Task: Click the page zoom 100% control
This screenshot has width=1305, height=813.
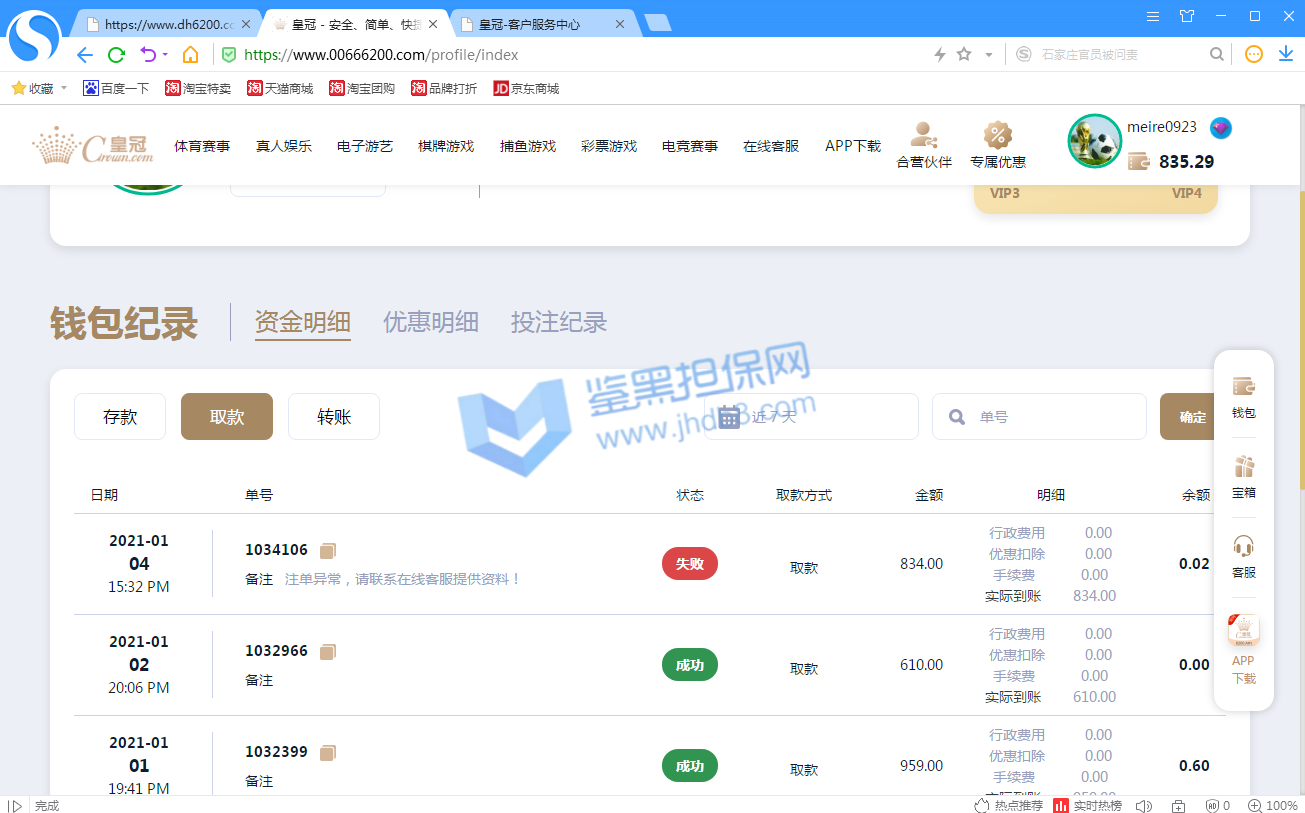Action: coord(1272,805)
